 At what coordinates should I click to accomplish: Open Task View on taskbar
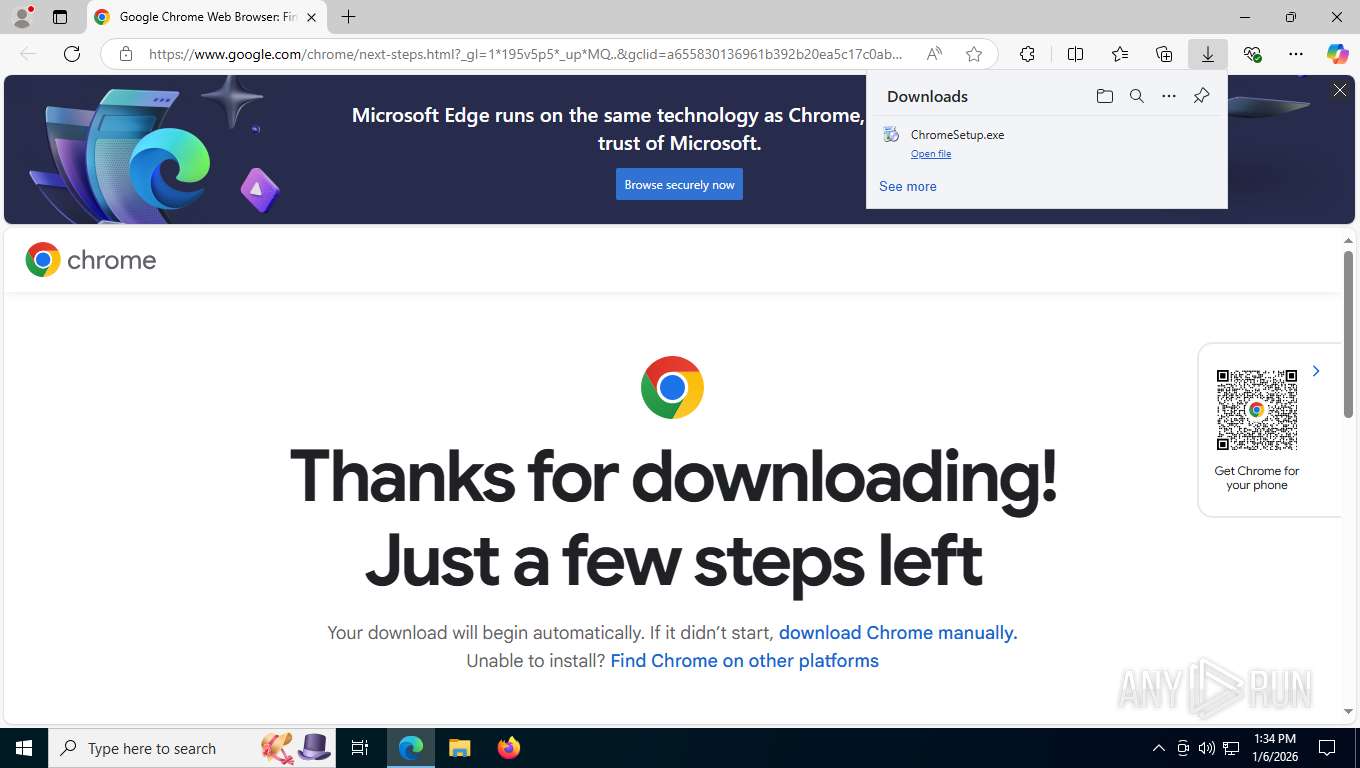(x=360, y=748)
